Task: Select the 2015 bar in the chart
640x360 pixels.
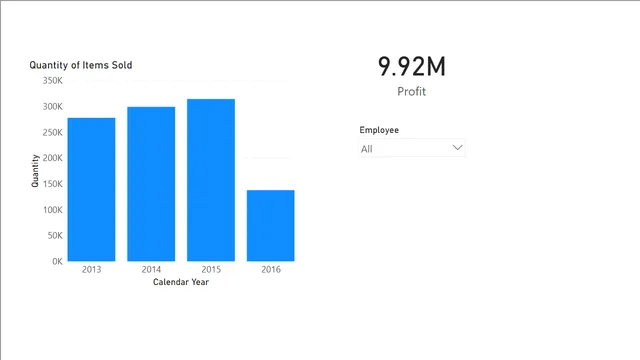Action: 211,180
